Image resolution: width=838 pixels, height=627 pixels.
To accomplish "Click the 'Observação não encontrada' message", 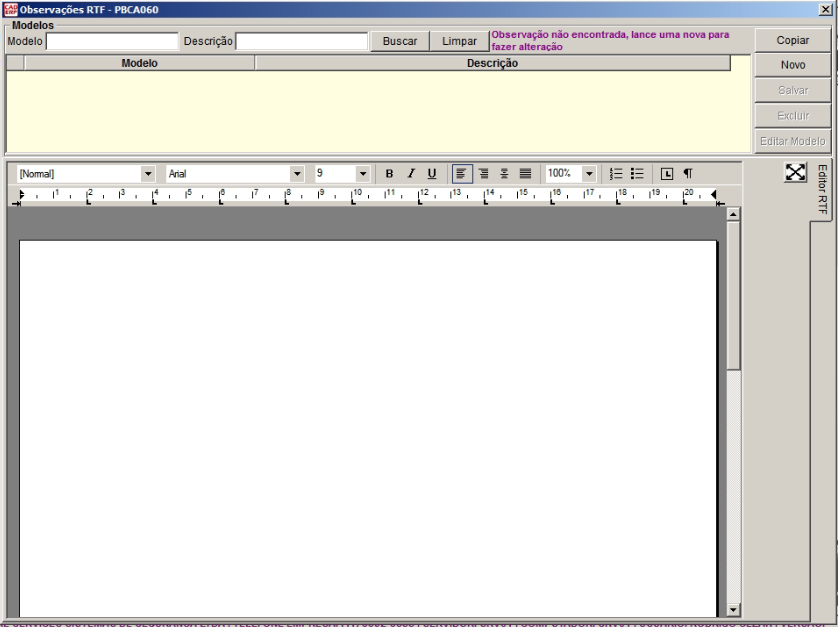I will 610,41.
